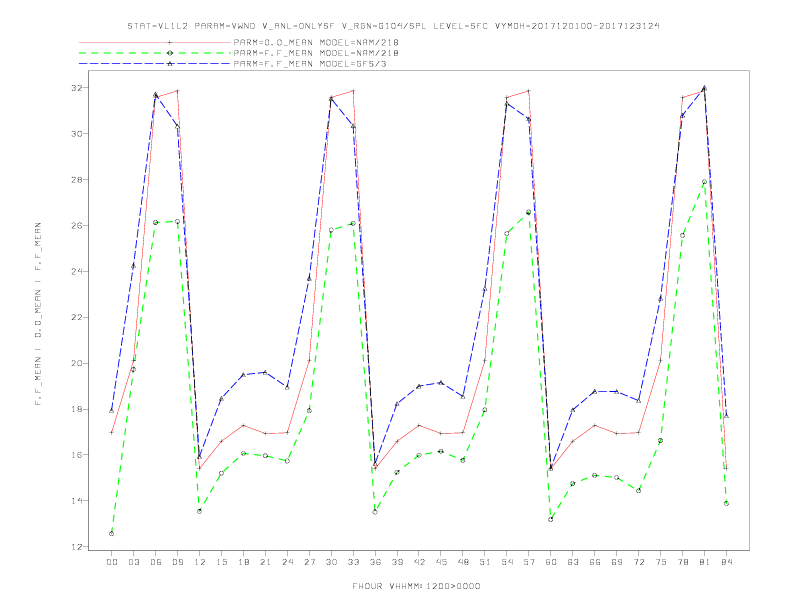Screen dimensions: 792x612
Task: Click x-axis forecast hour label 06
Action: pos(156,562)
